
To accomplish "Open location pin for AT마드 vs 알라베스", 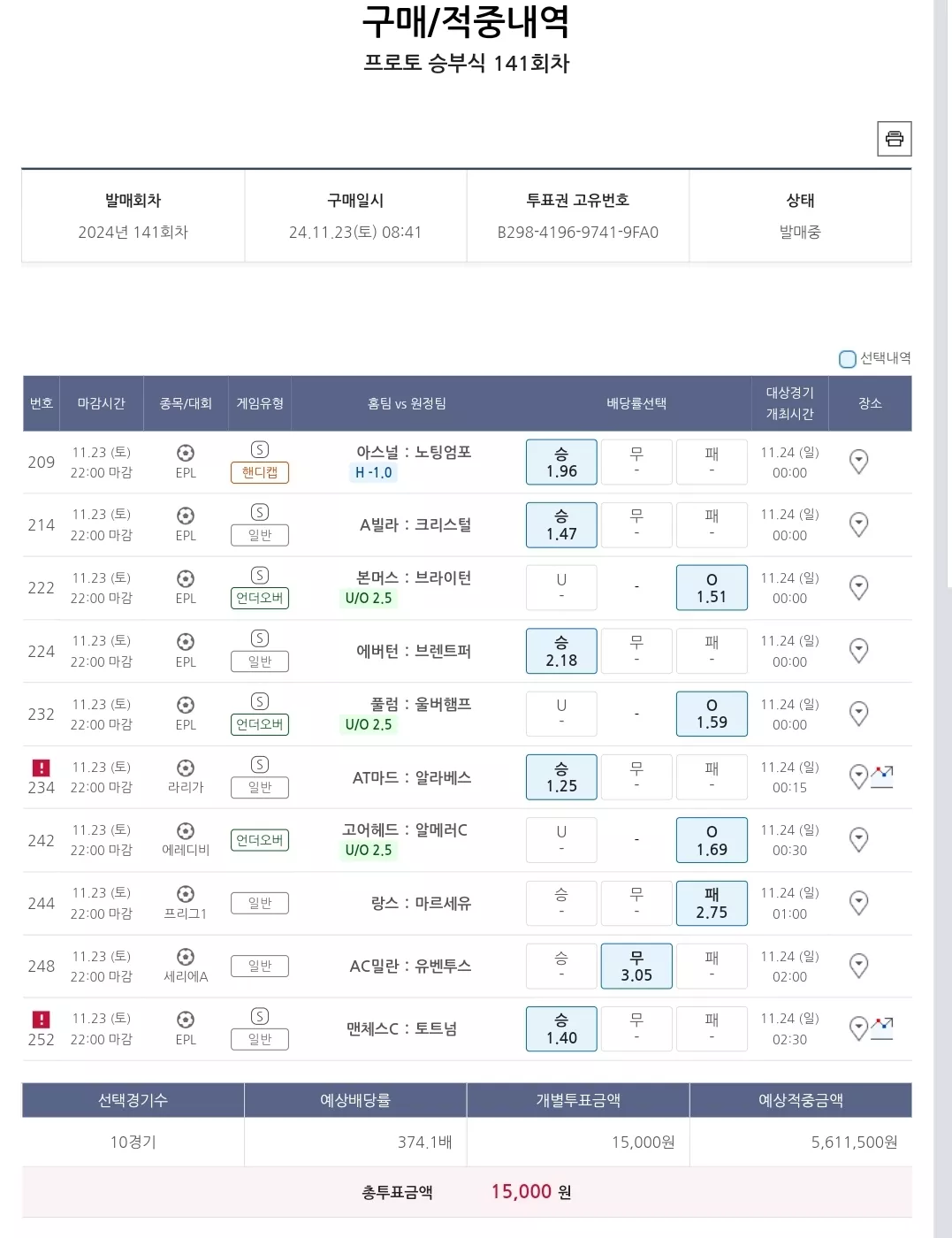I will tap(858, 777).
